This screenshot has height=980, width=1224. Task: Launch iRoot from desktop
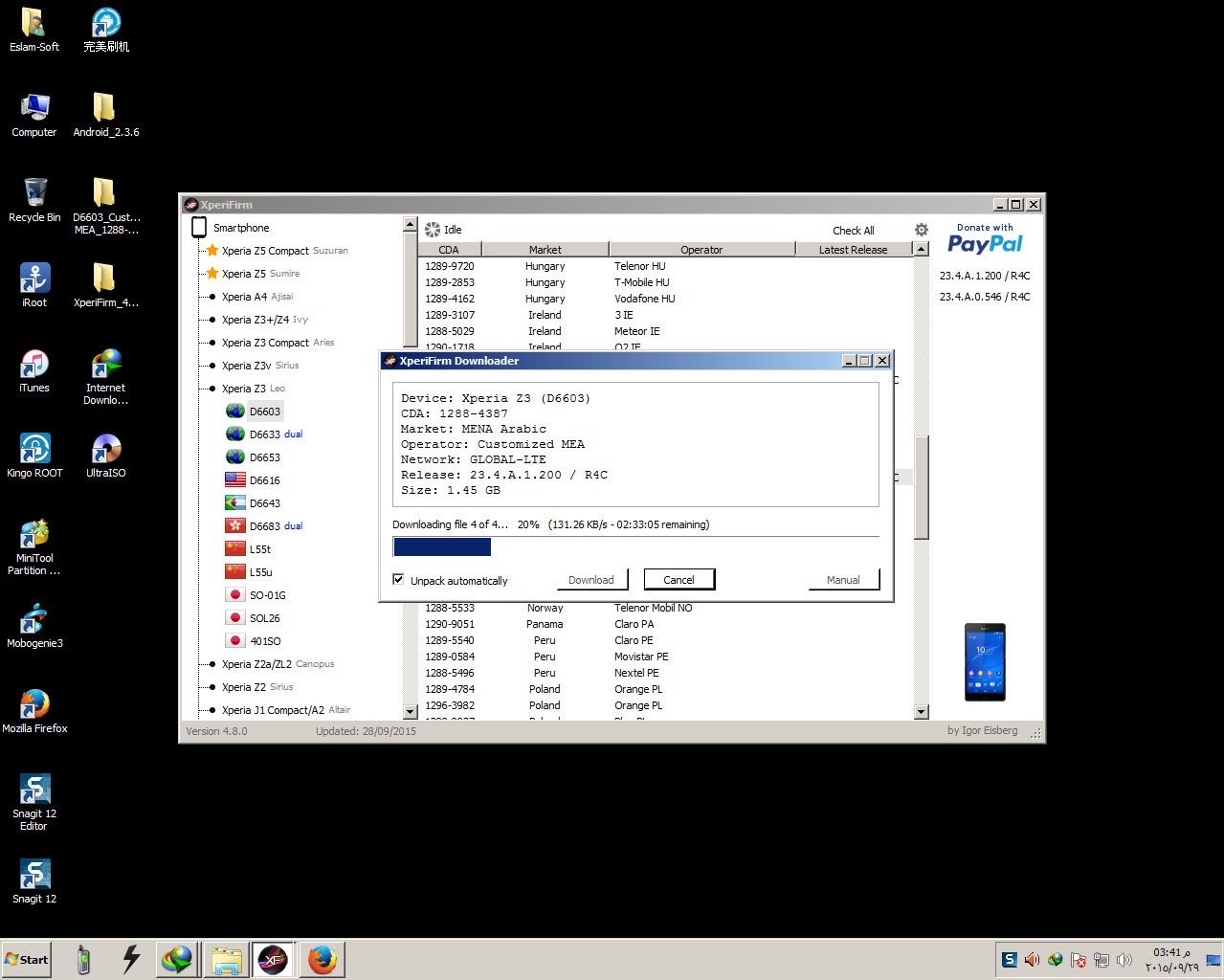click(34, 285)
